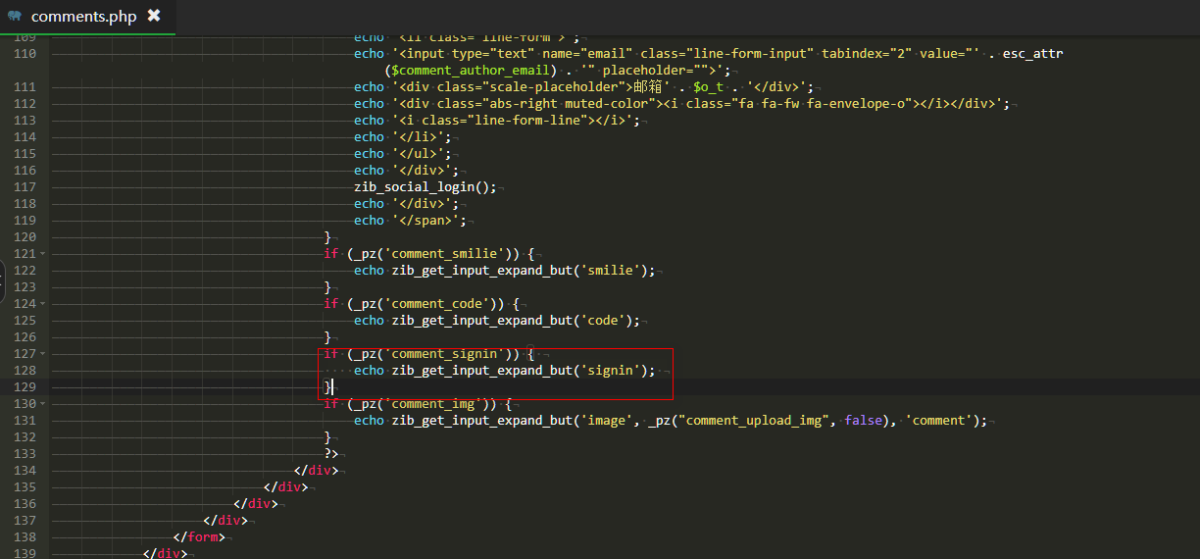Fold the comment_img if block at line 130
Screen dimensions: 1200x559
point(44,404)
